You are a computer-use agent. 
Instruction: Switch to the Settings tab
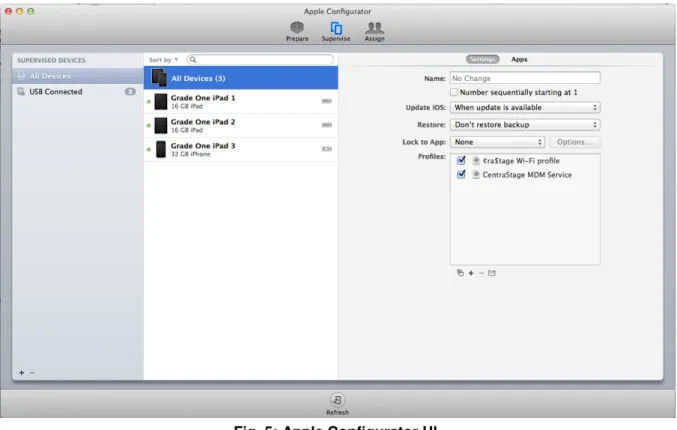coord(482,59)
